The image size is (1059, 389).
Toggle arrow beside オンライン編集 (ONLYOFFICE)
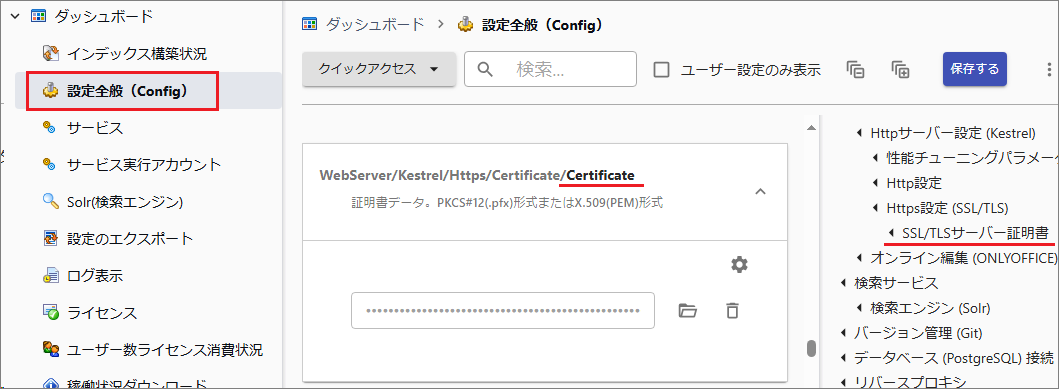coord(859,258)
